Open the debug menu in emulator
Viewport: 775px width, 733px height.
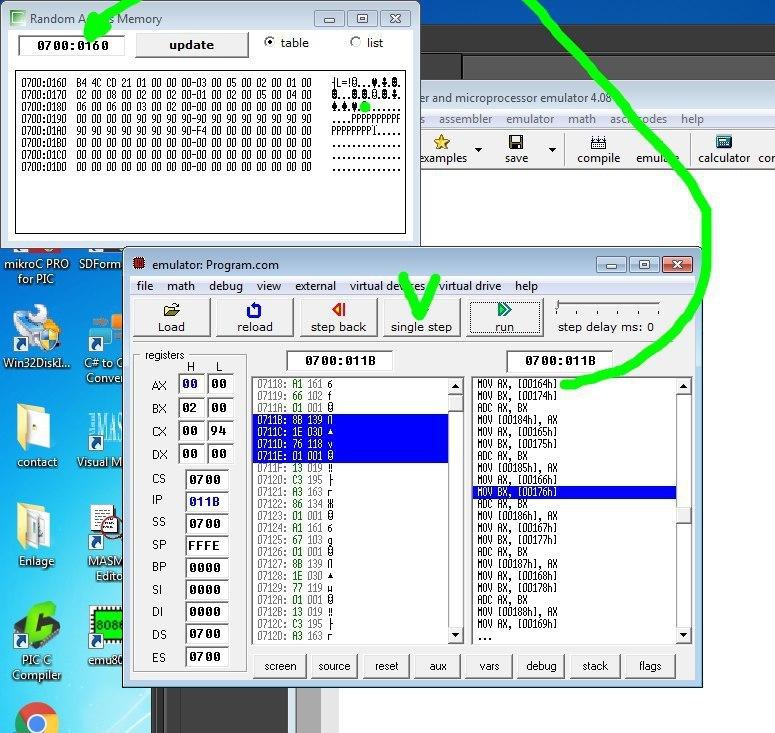pyautogui.click(x=226, y=286)
